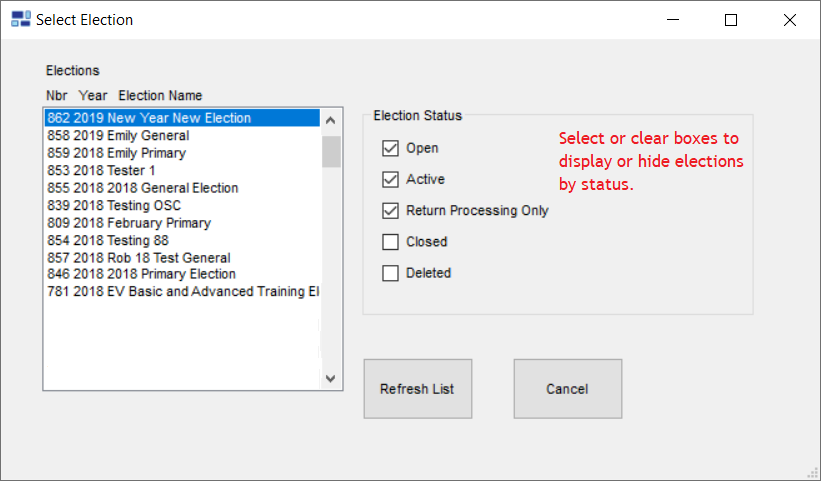Click the Refresh List button

pyautogui.click(x=418, y=389)
